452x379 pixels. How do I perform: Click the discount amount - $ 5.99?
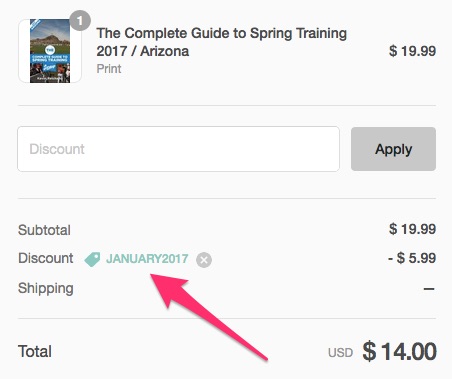pyautogui.click(x=412, y=258)
